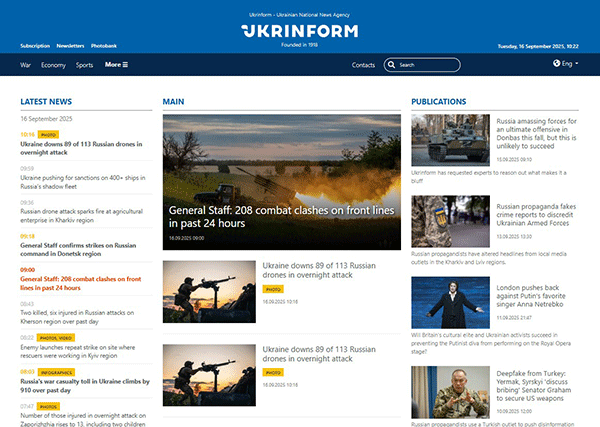This screenshot has height=427, width=600.
Task: Click the Ukrinform logo
Action: [x=300, y=31]
